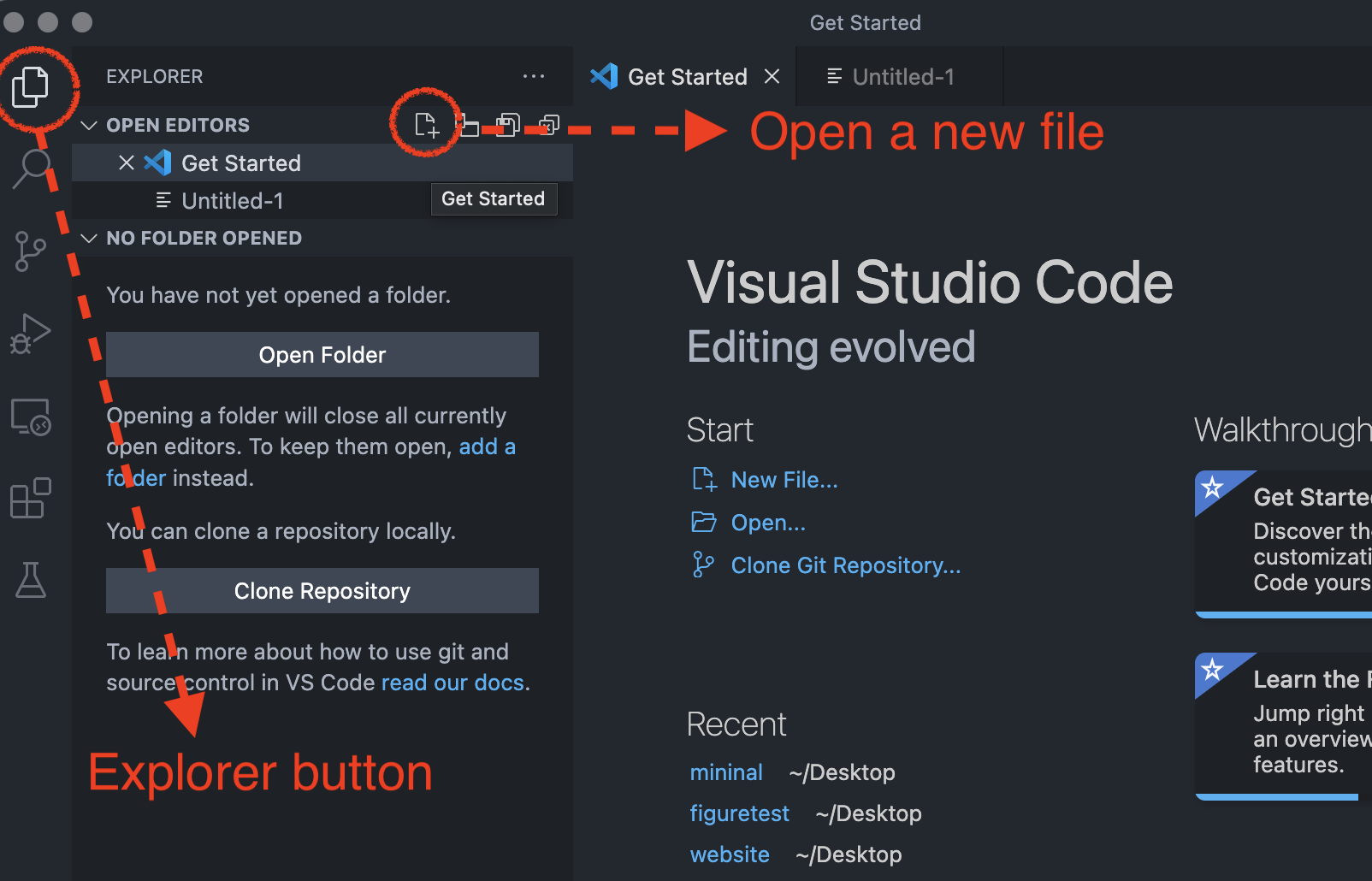Click the folder icon beside Open...

(704, 522)
